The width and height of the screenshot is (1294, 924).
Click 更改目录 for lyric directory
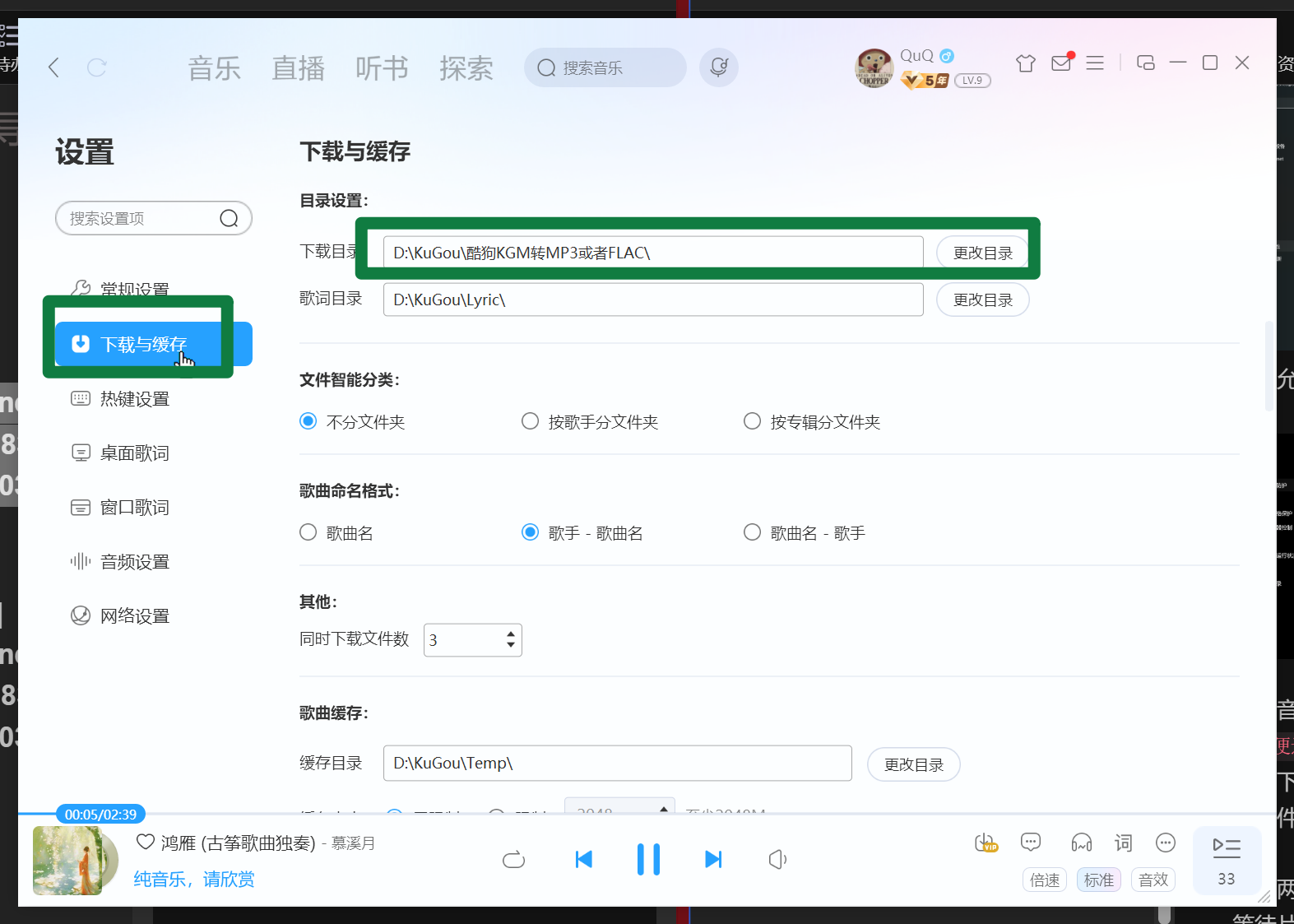[x=983, y=299]
